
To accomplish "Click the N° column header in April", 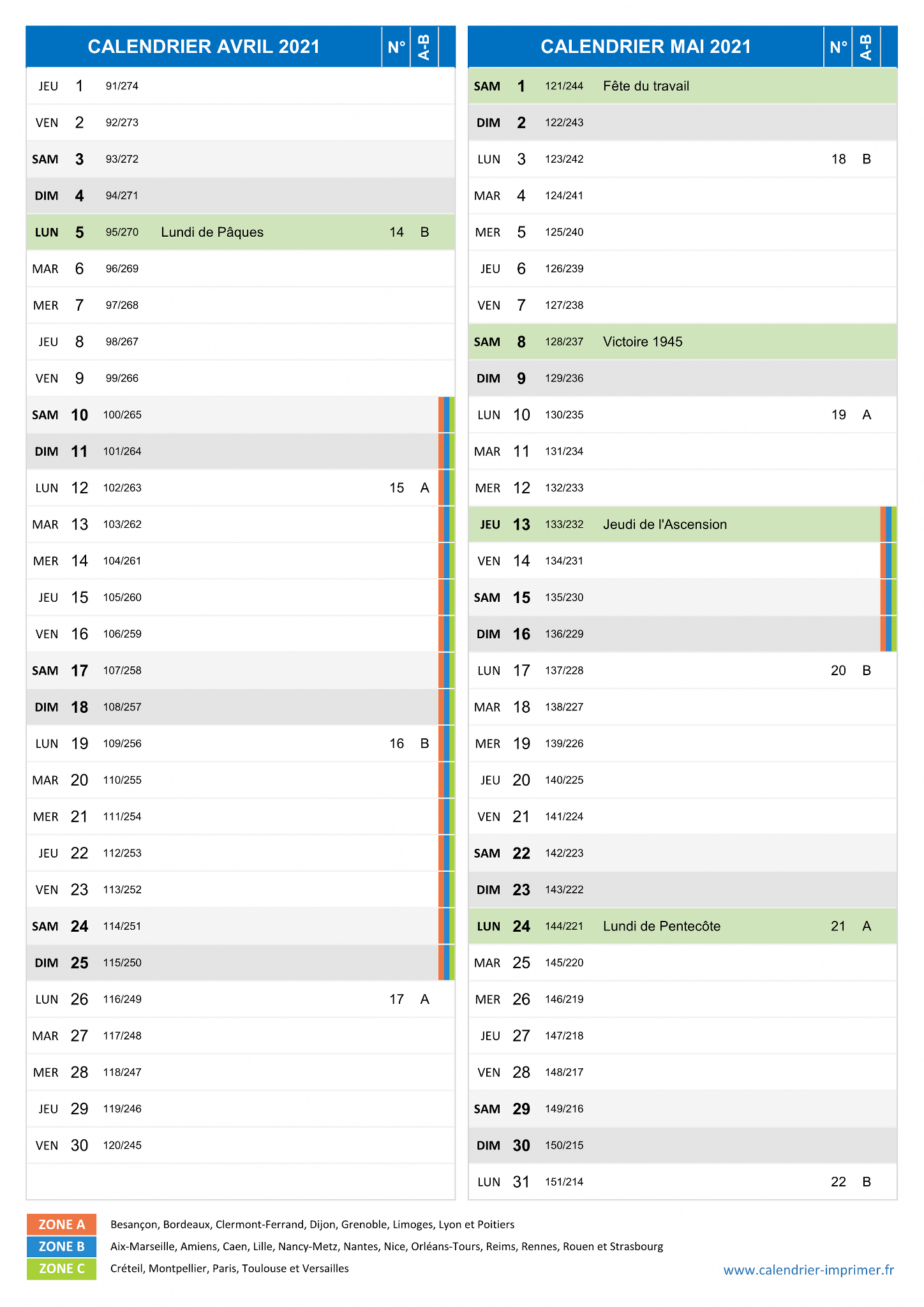I will click(396, 47).
